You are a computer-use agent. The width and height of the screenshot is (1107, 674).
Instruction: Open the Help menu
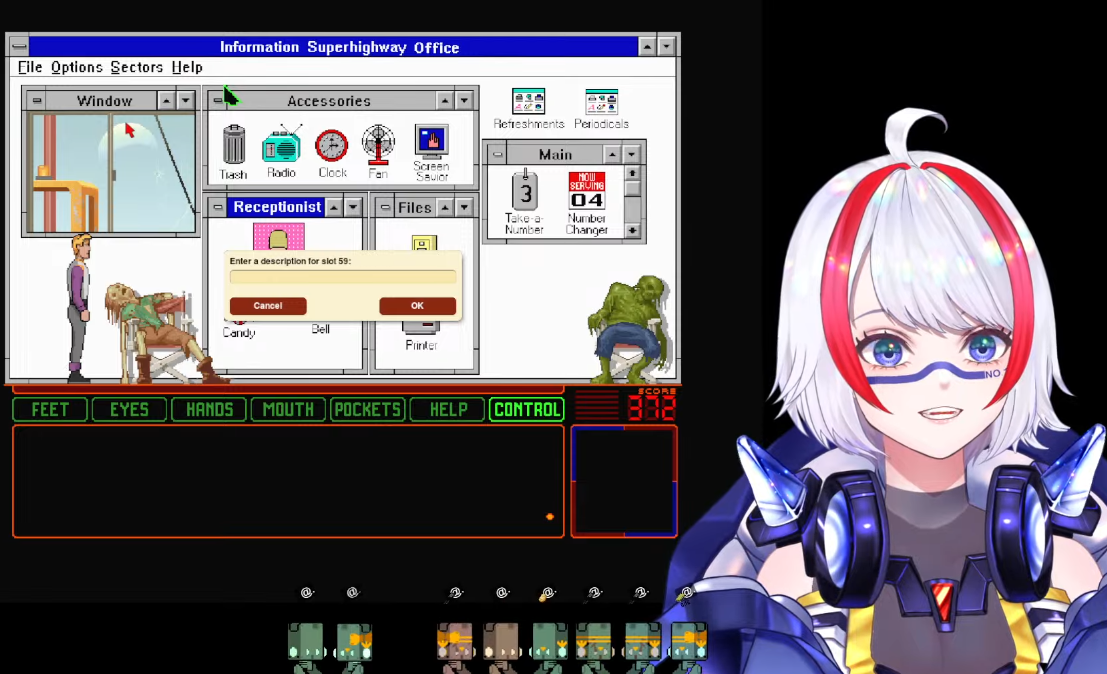(187, 67)
